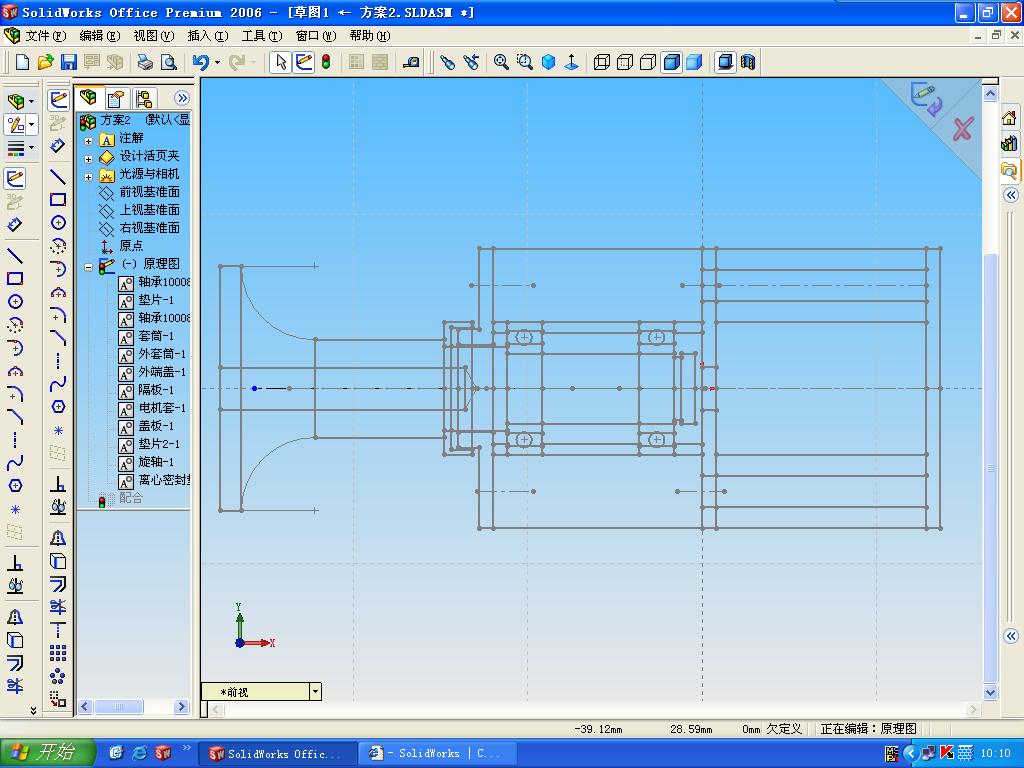This screenshot has height=768, width=1024.
Task: Click the graphics area vertical scrollbar down arrow
Action: tap(990, 692)
